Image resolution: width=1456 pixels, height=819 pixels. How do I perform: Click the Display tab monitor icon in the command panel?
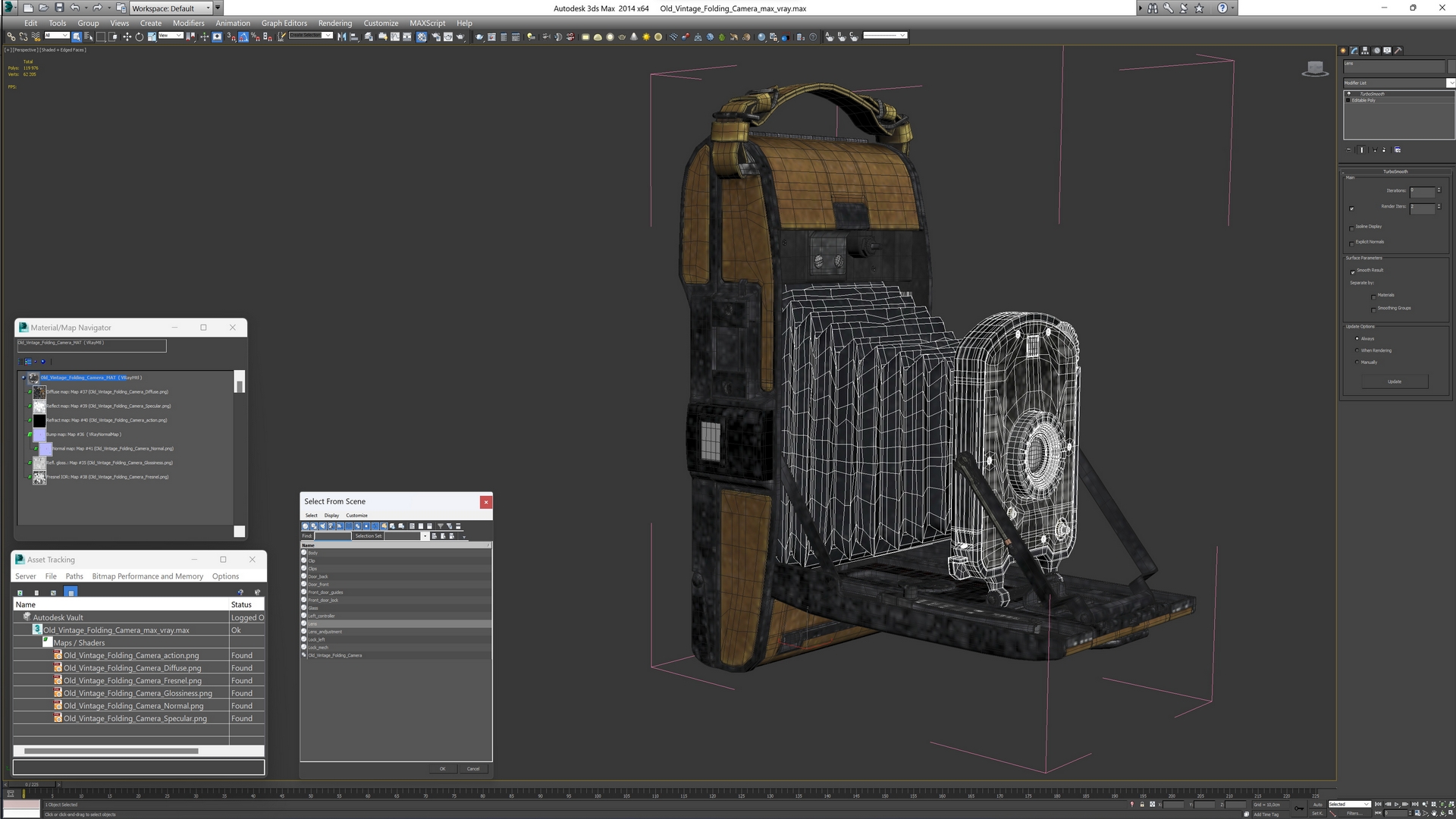[1387, 51]
